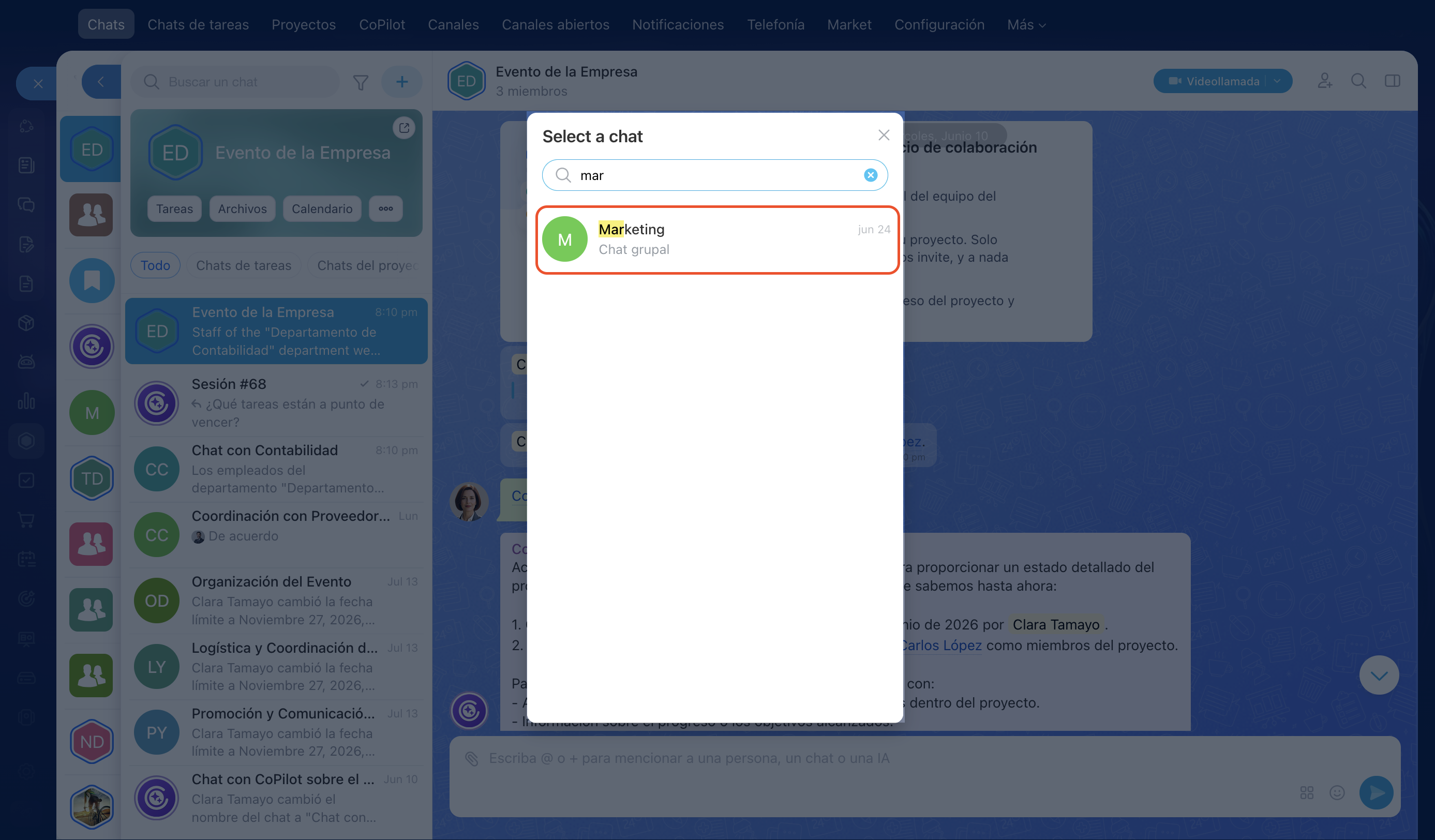
Task: Go to the CoPilot tab
Action: (x=382, y=24)
